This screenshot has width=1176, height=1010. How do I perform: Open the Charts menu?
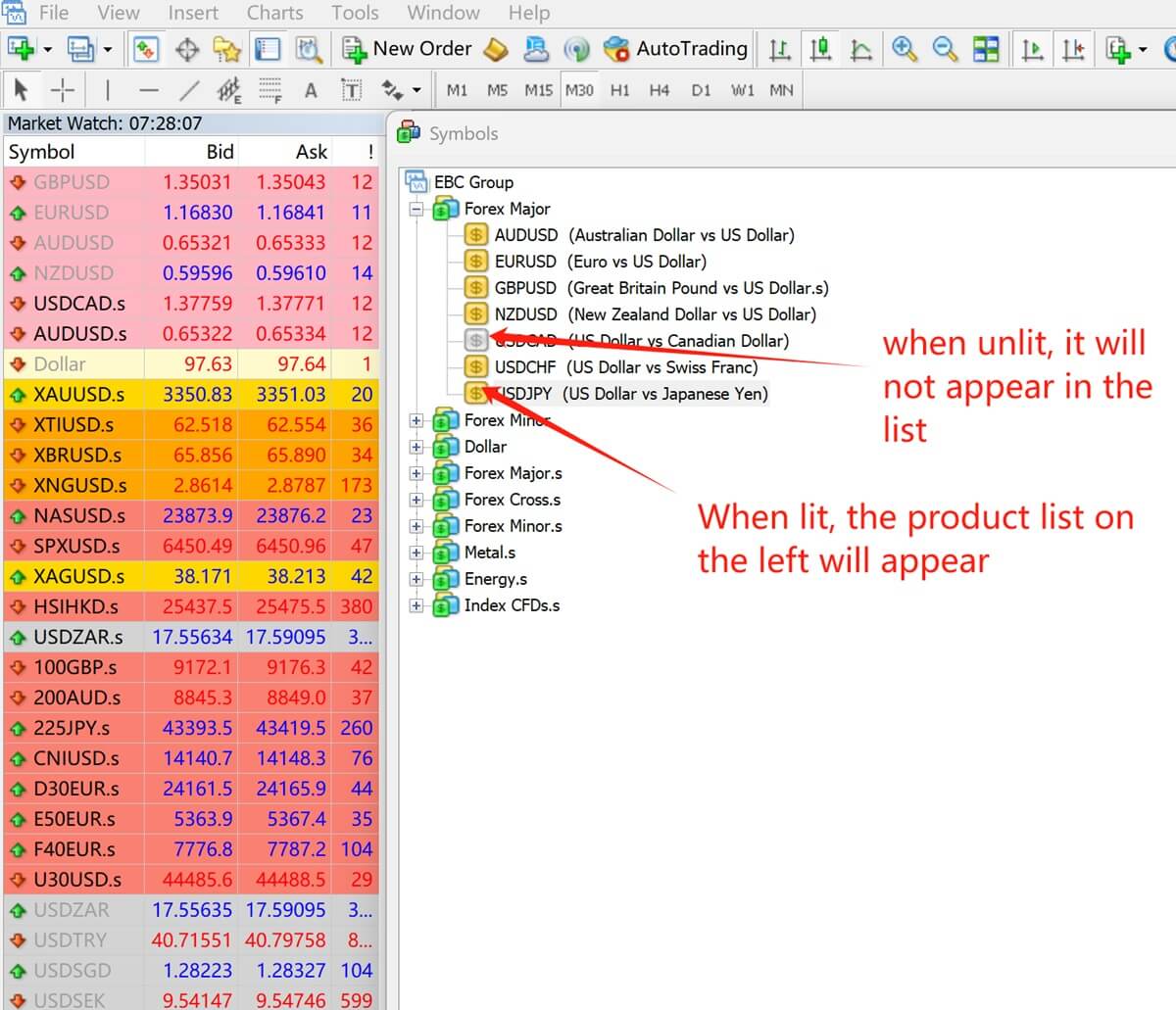[x=274, y=13]
